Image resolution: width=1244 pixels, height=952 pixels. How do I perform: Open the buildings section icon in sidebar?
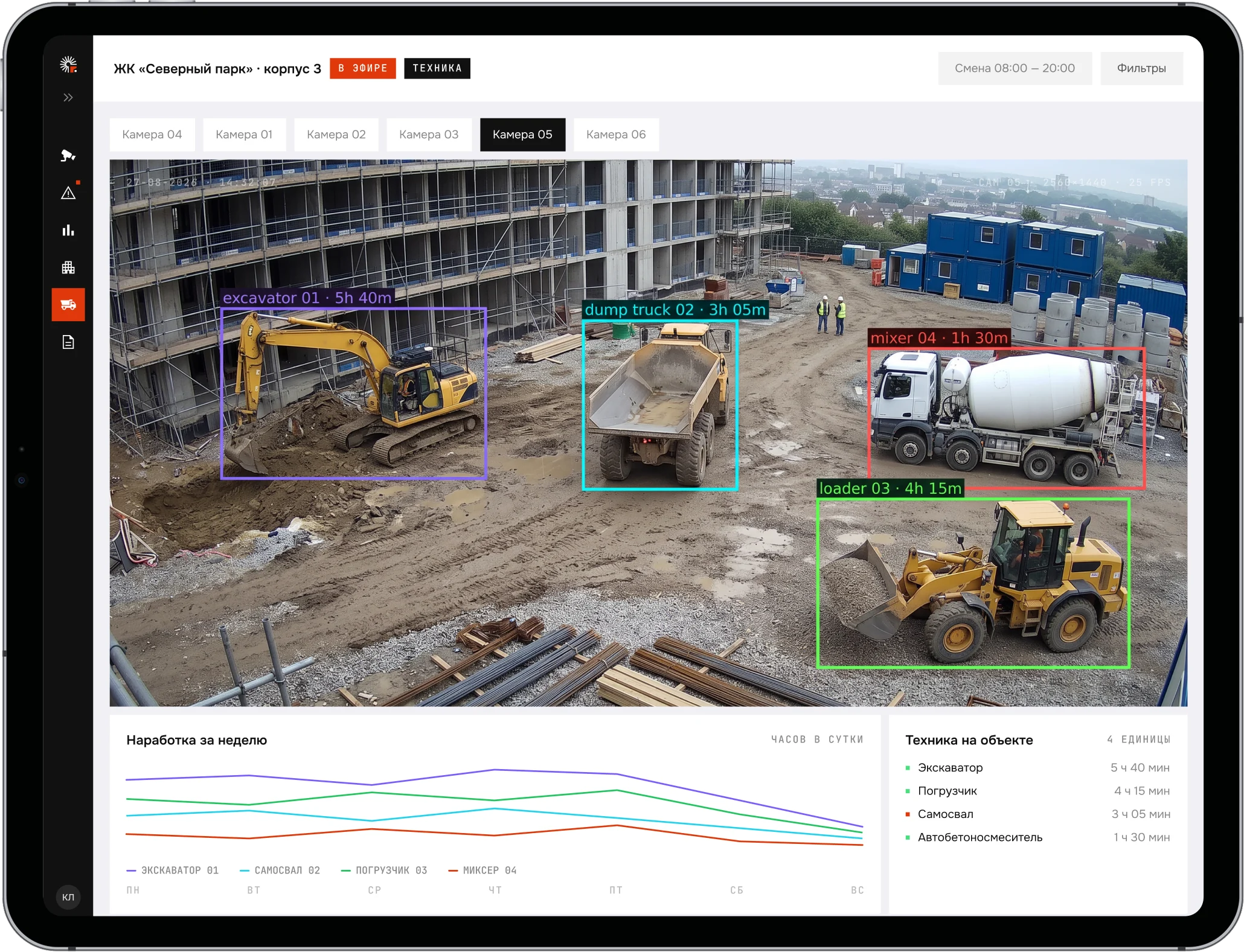click(x=68, y=267)
